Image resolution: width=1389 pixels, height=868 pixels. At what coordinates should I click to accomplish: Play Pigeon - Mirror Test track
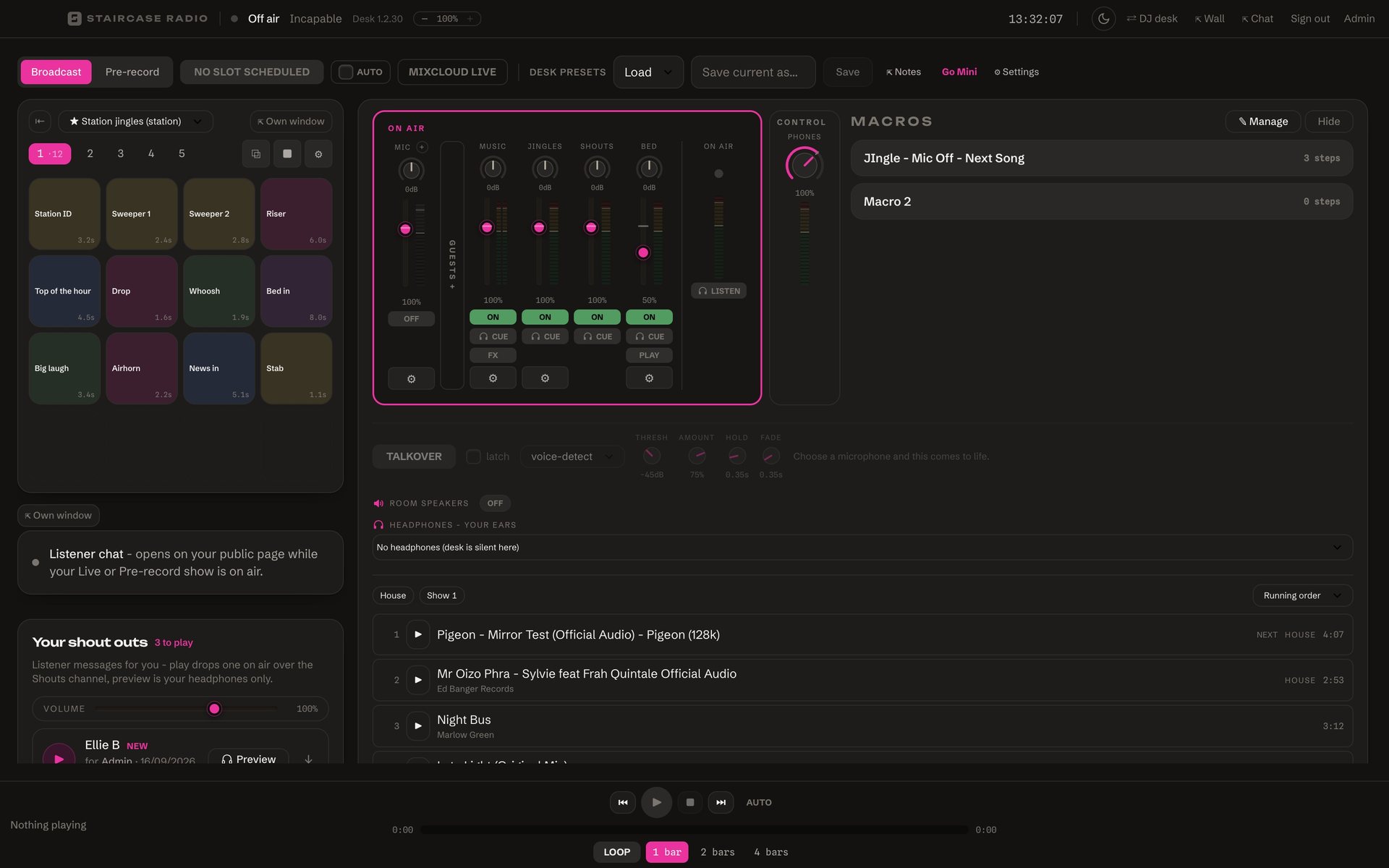[418, 634]
